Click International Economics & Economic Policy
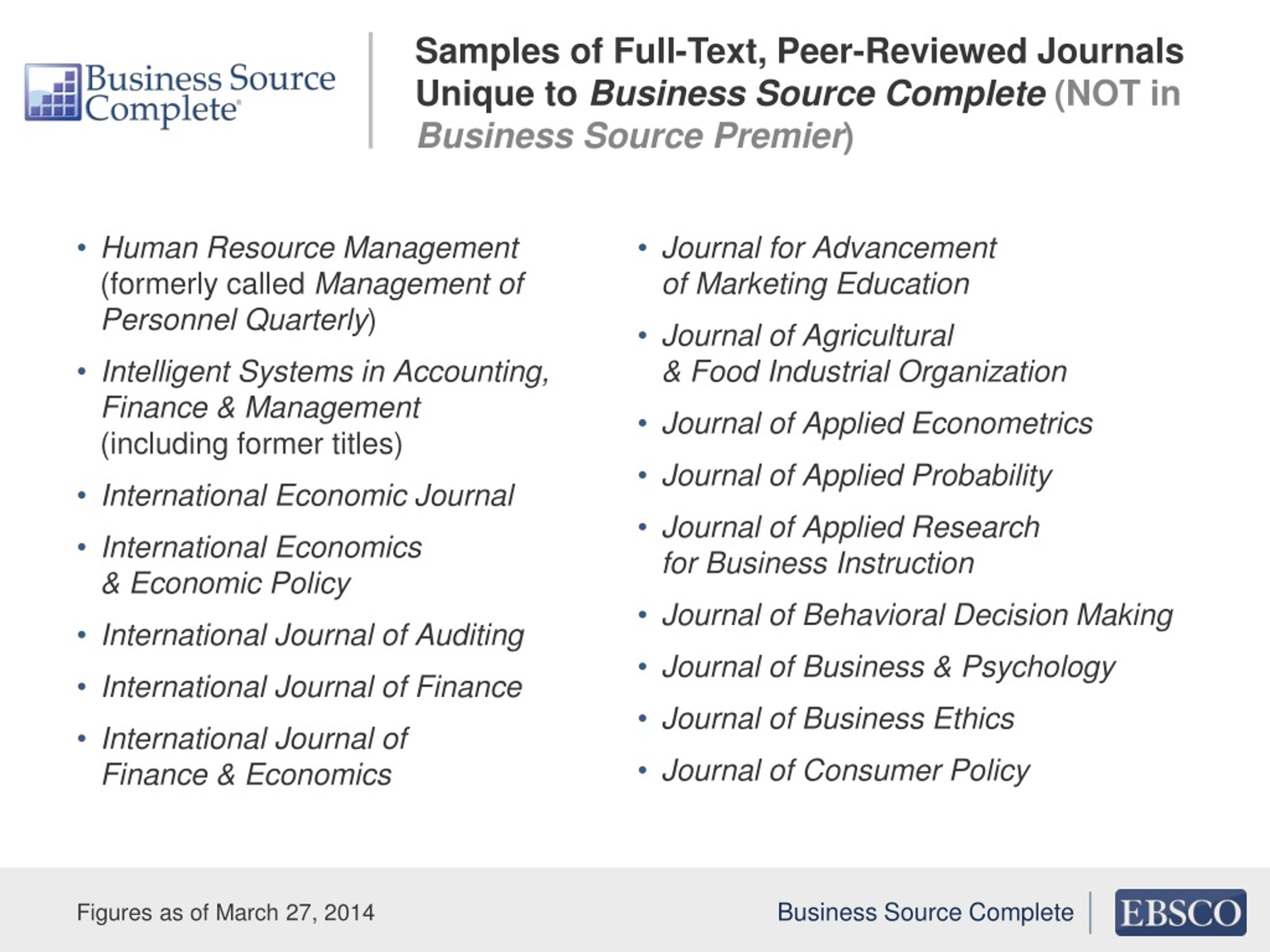Viewport: 1270px width, 952px height. (x=261, y=565)
